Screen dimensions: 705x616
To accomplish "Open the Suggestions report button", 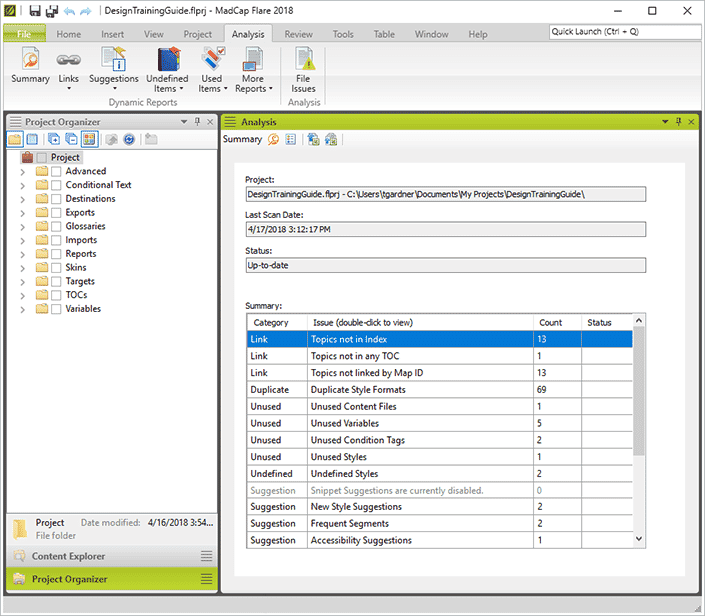I will click(114, 66).
